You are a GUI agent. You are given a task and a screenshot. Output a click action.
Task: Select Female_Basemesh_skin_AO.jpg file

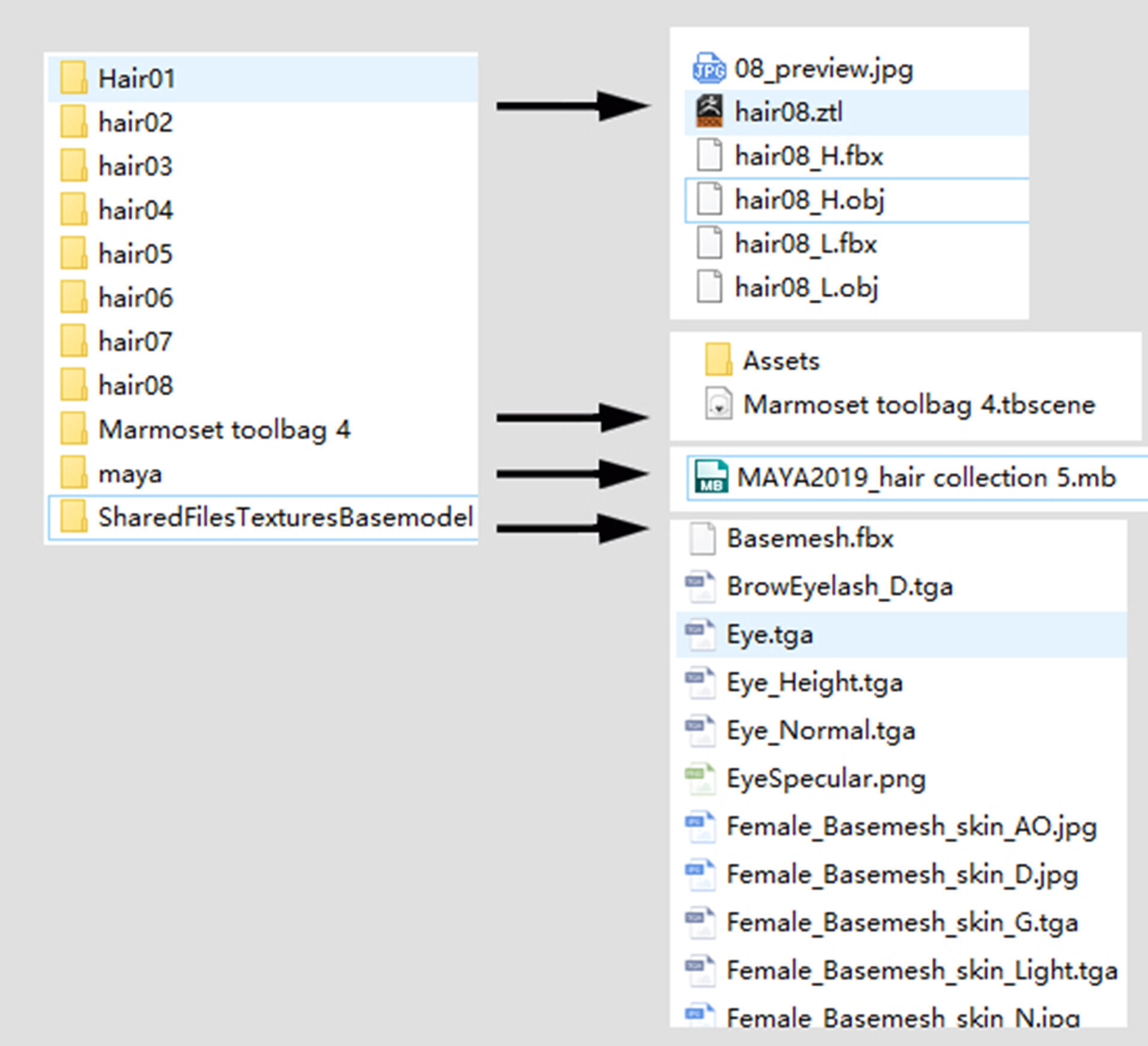[911, 827]
